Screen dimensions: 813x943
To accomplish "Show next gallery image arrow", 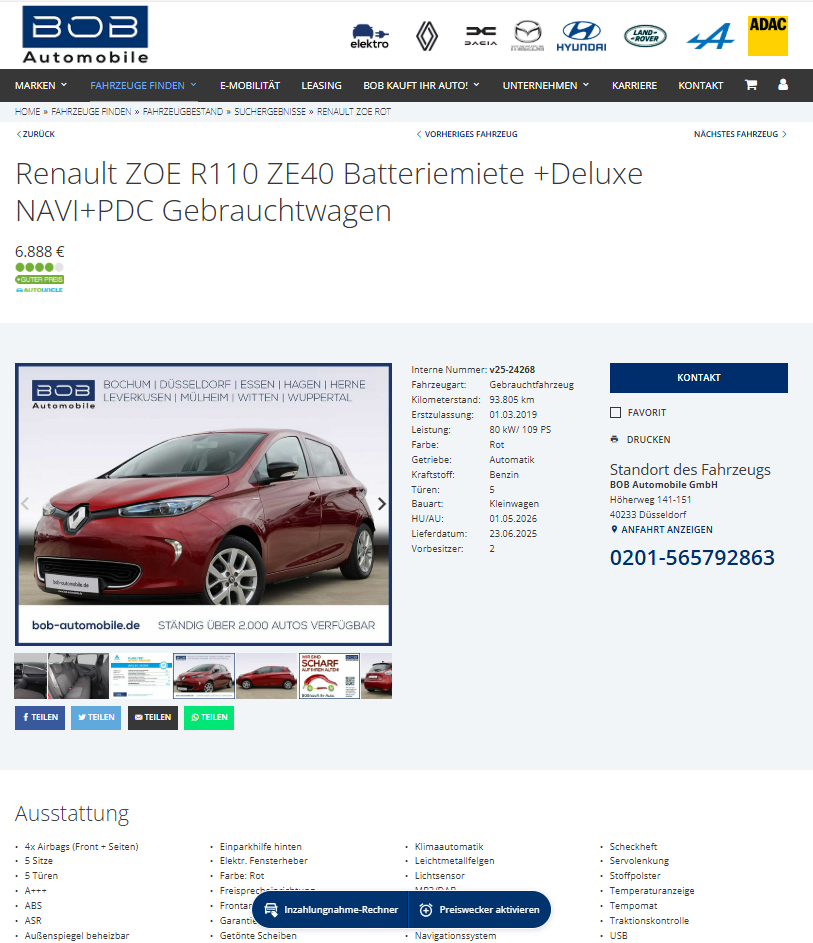I will tap(381, 503).
